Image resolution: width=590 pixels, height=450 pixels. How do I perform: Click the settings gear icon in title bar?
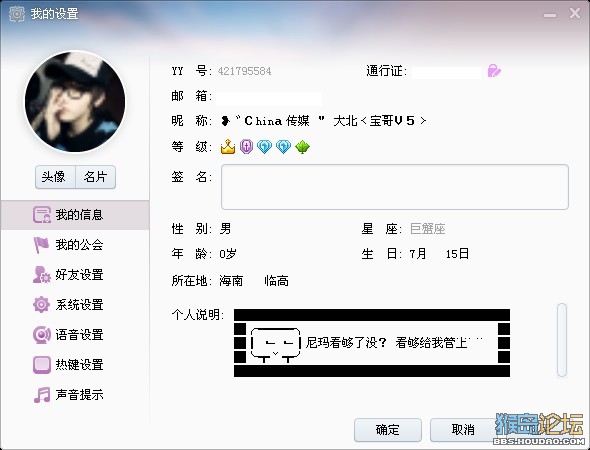[x=17, y=14]
